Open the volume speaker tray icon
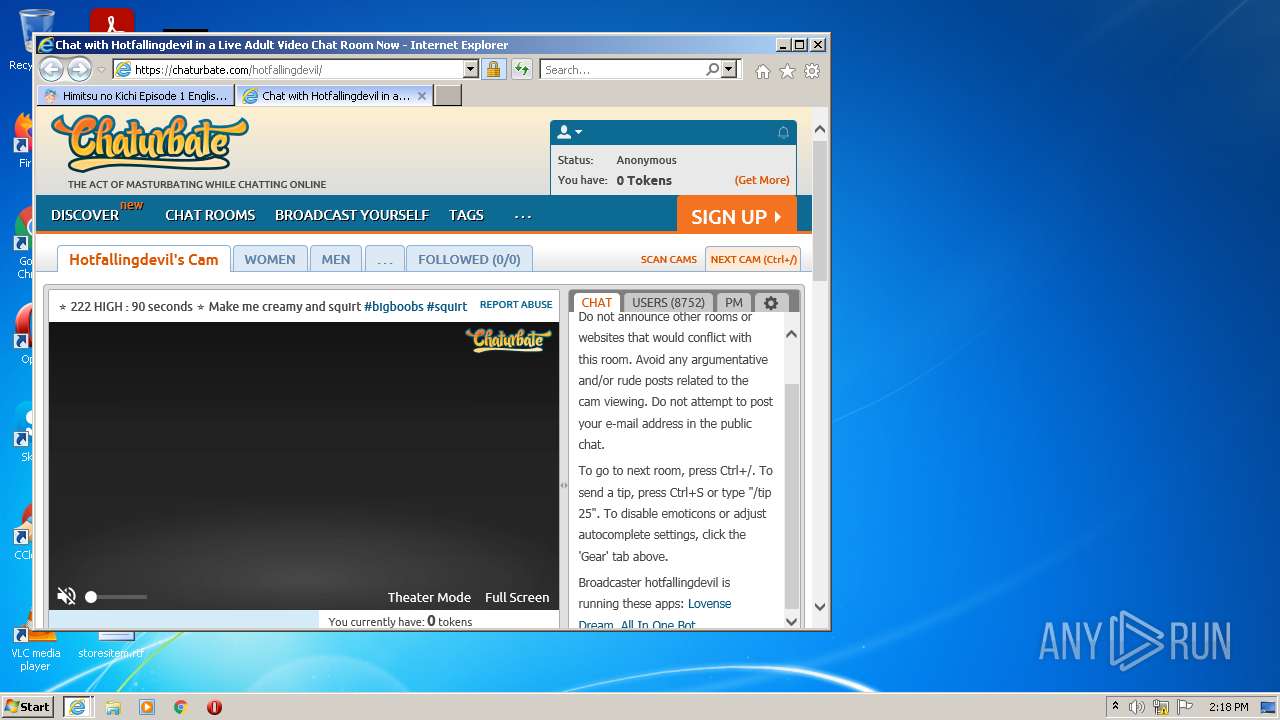This screenshot has height=720, width=1280. tap(1136, 706)
